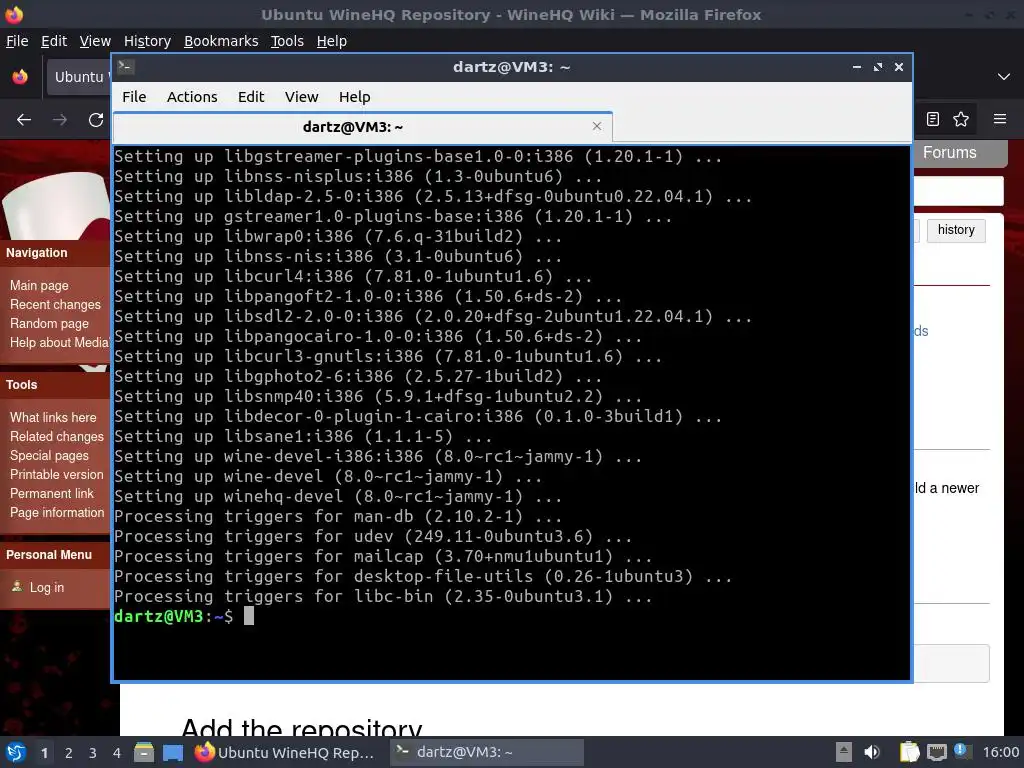Expand Firefox list all tabs chevron
Image resolution: width=1024 pixels, height=768 pixels.
point(1004,77)
